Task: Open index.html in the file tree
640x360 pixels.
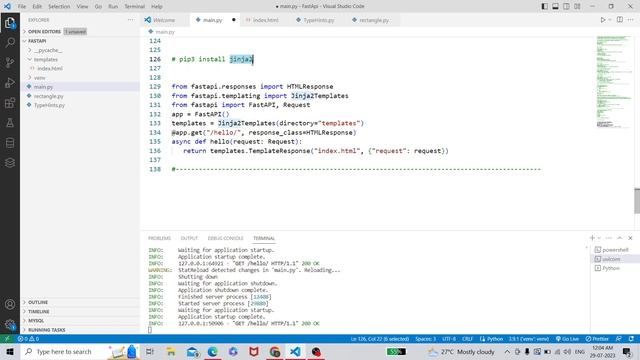Action: pyautogui.click(x=50, y=69)
